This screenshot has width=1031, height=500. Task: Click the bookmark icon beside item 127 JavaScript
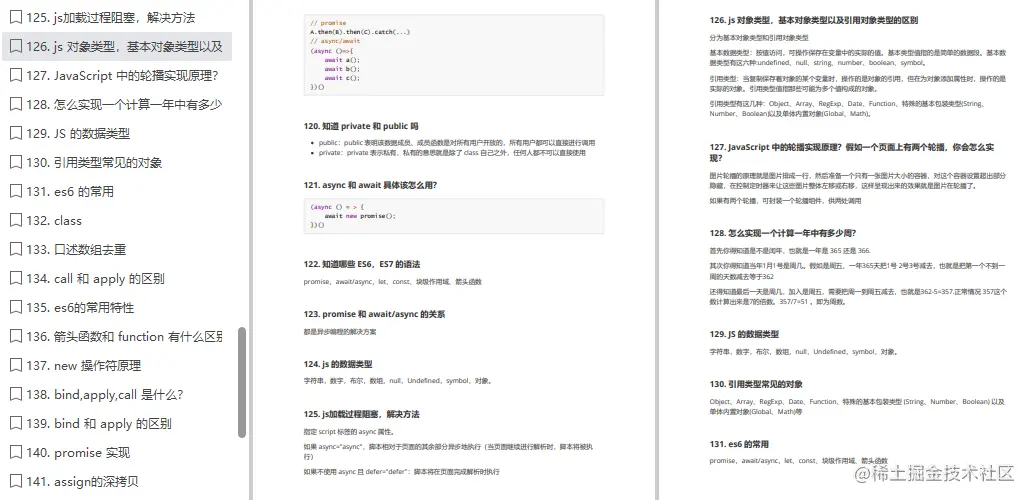point(16,76)
